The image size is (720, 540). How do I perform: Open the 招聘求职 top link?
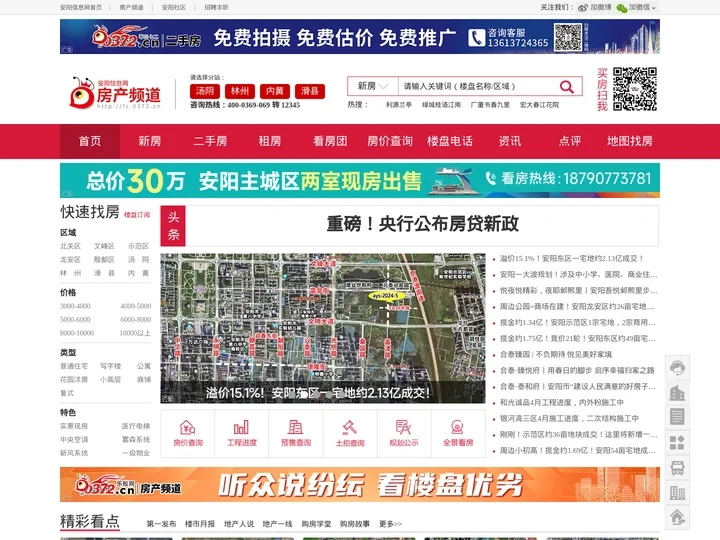216,7
